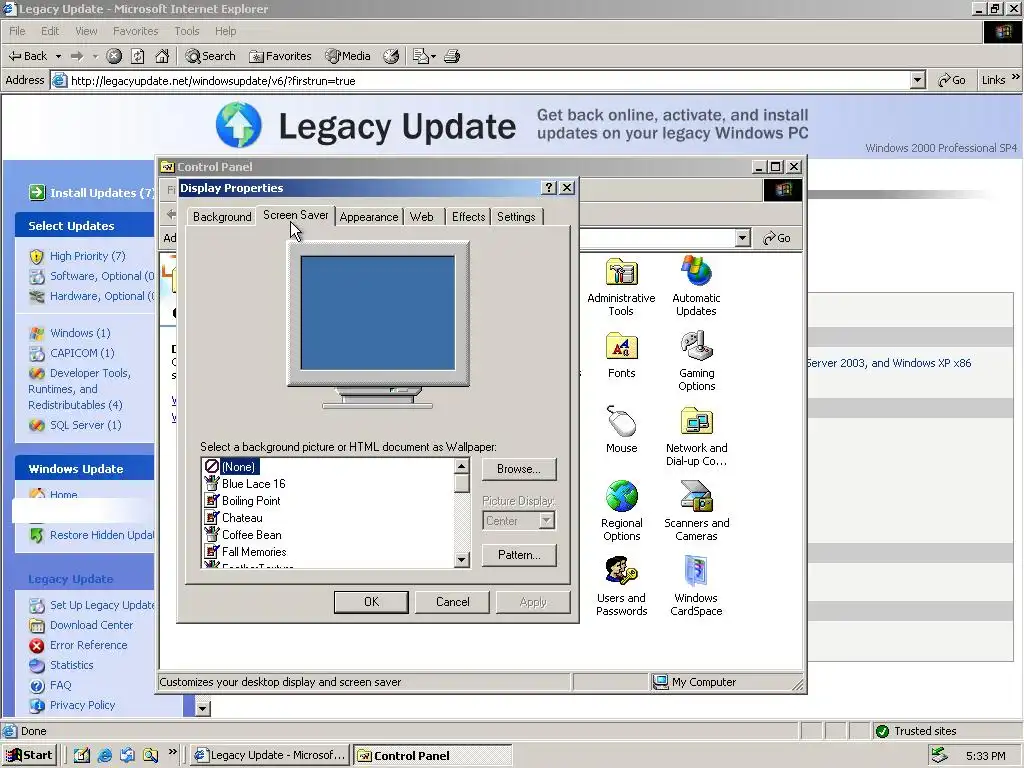This screenshot has width=1024, height=768.
Task: Switch to the Background tab
Action: point(222,217)
